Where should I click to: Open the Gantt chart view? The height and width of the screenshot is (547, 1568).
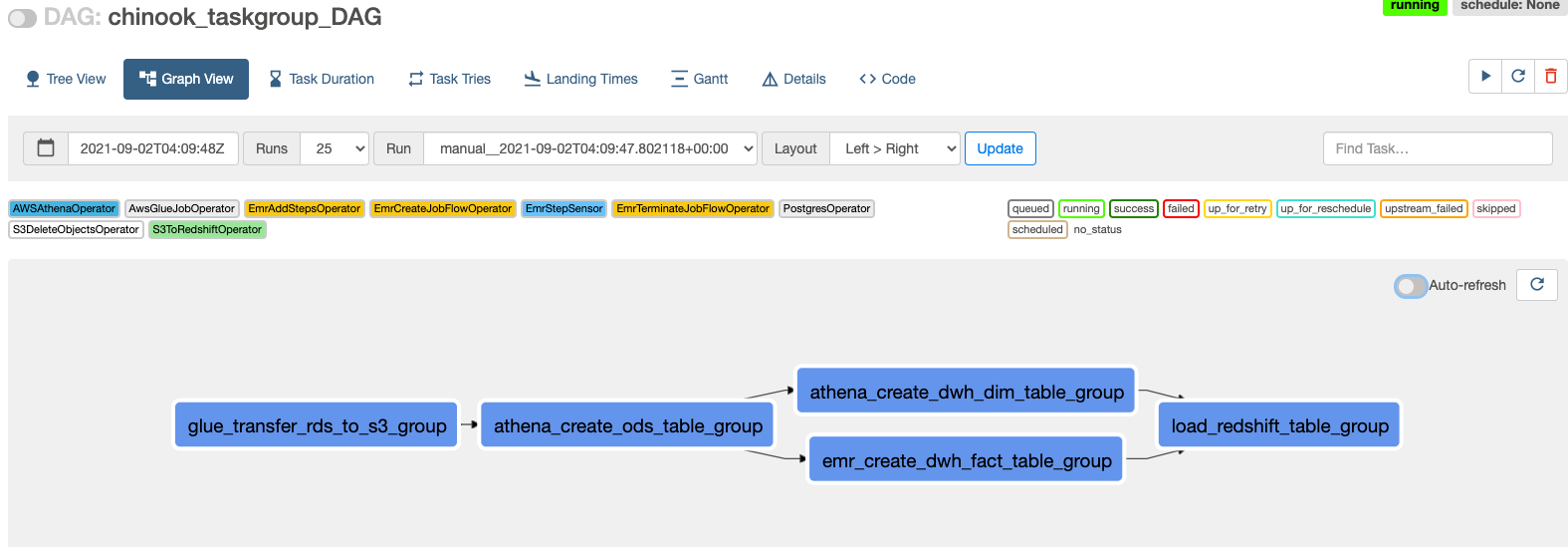click(699, 79)
